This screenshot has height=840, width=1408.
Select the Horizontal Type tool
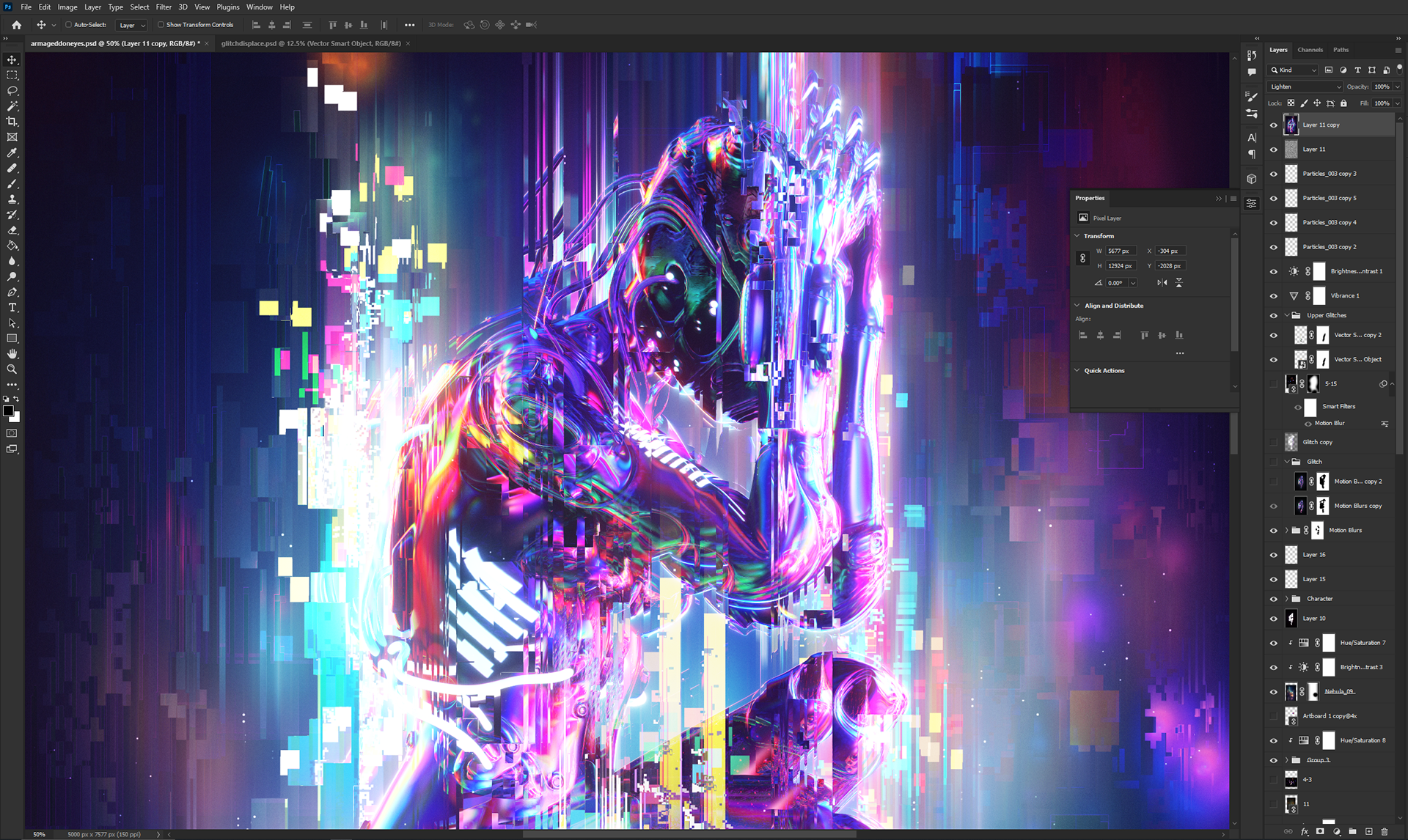[x=12, y=307]
